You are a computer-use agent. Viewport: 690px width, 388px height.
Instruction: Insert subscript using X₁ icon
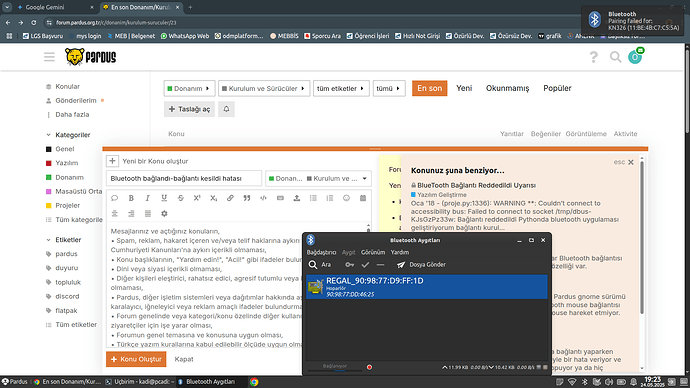coord(213,198)
